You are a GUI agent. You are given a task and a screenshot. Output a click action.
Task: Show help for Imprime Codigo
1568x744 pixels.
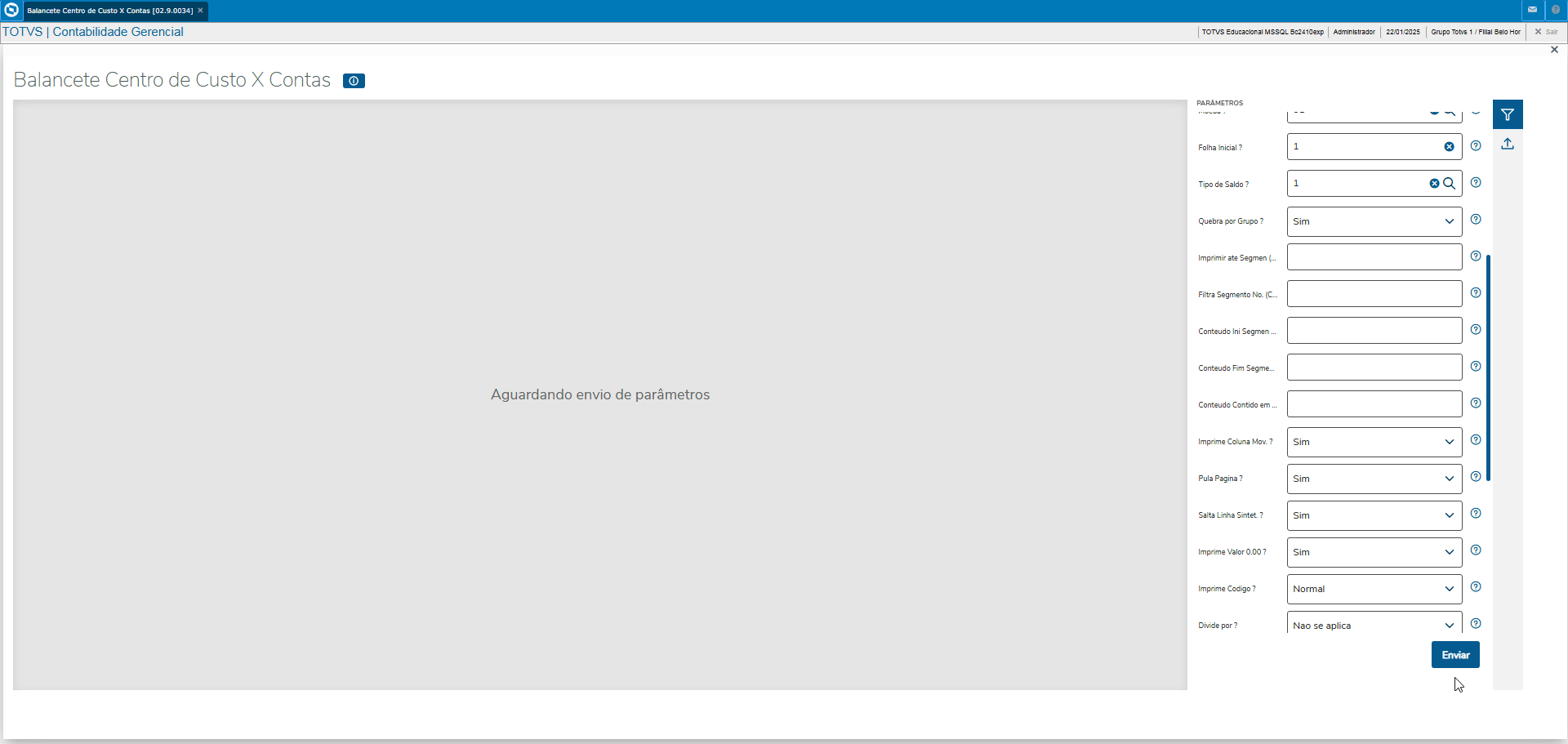(1476, 587)
